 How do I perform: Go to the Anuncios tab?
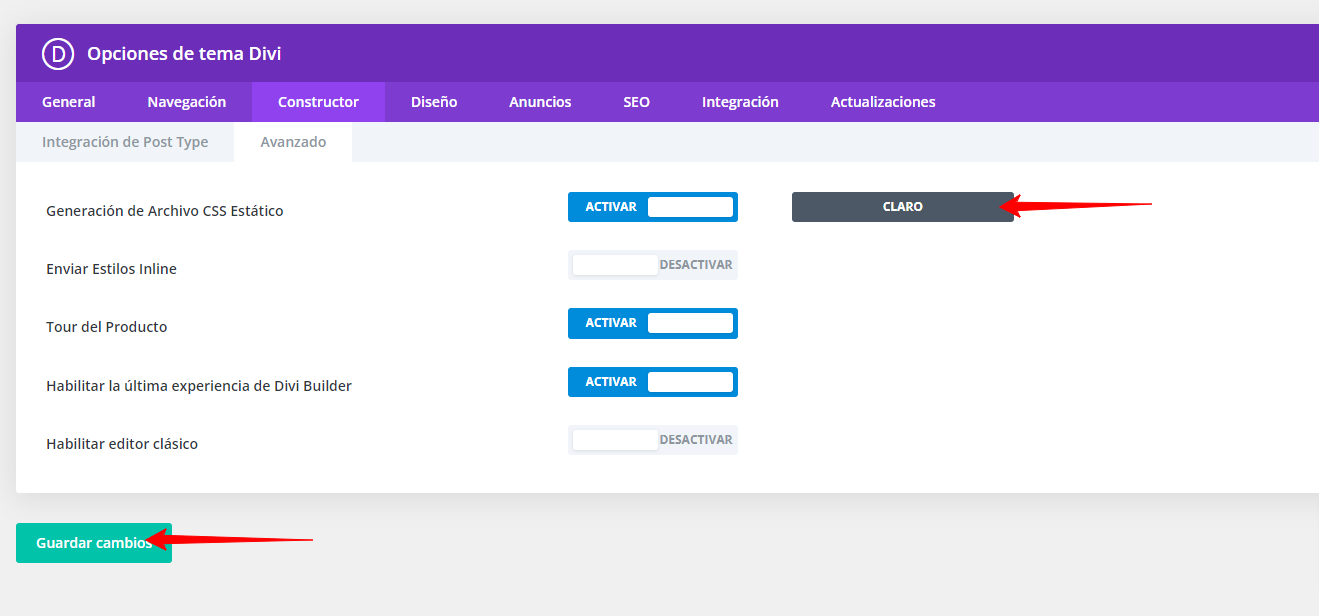(540, 102)
